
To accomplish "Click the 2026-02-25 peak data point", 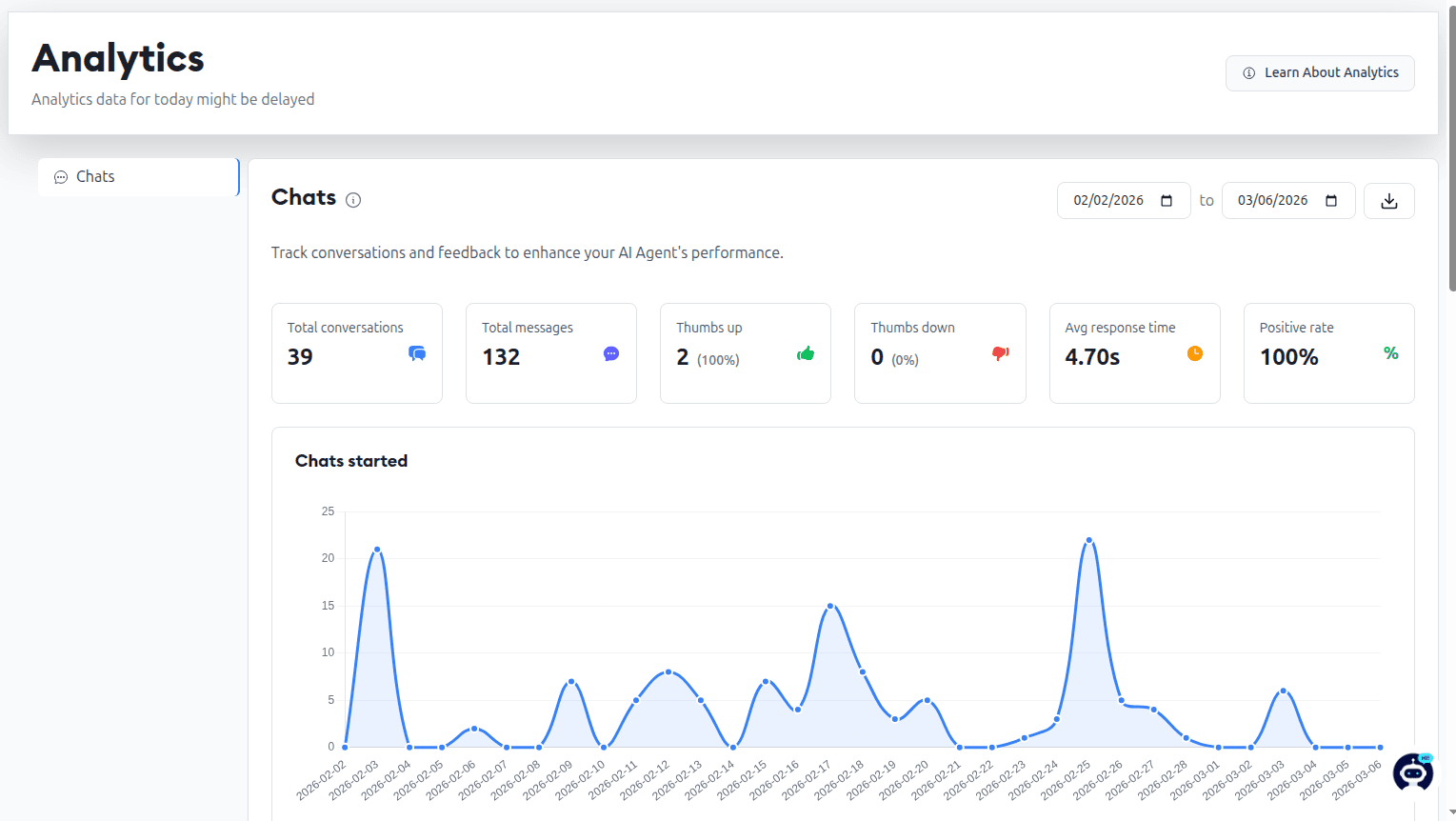I will tap(1089, 540).
